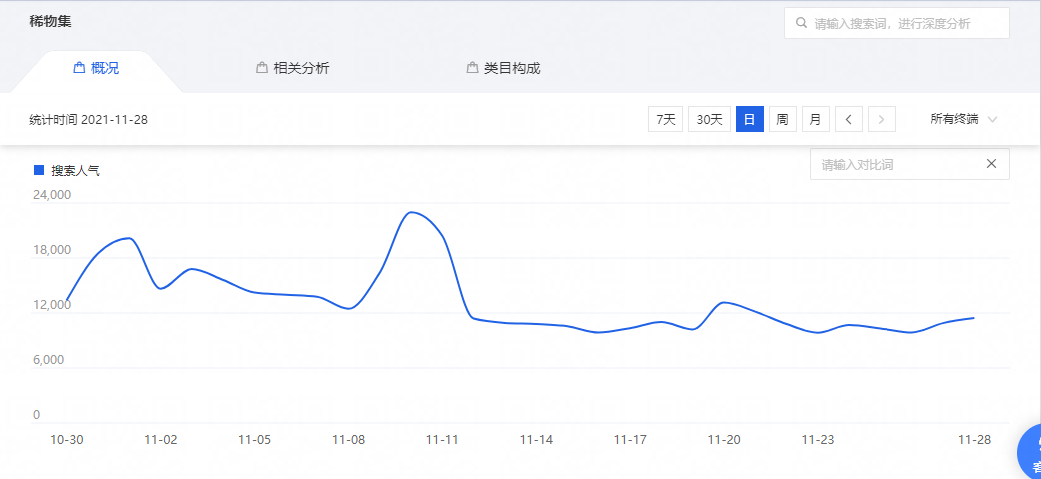Viewport: 1041px width, 479px height.
Task: Select the 周 granularity option
Action: 782,119
